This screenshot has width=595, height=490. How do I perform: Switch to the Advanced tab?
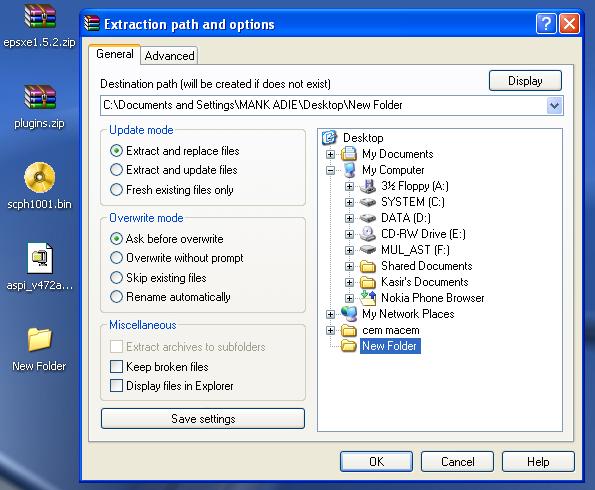[169, 56]
